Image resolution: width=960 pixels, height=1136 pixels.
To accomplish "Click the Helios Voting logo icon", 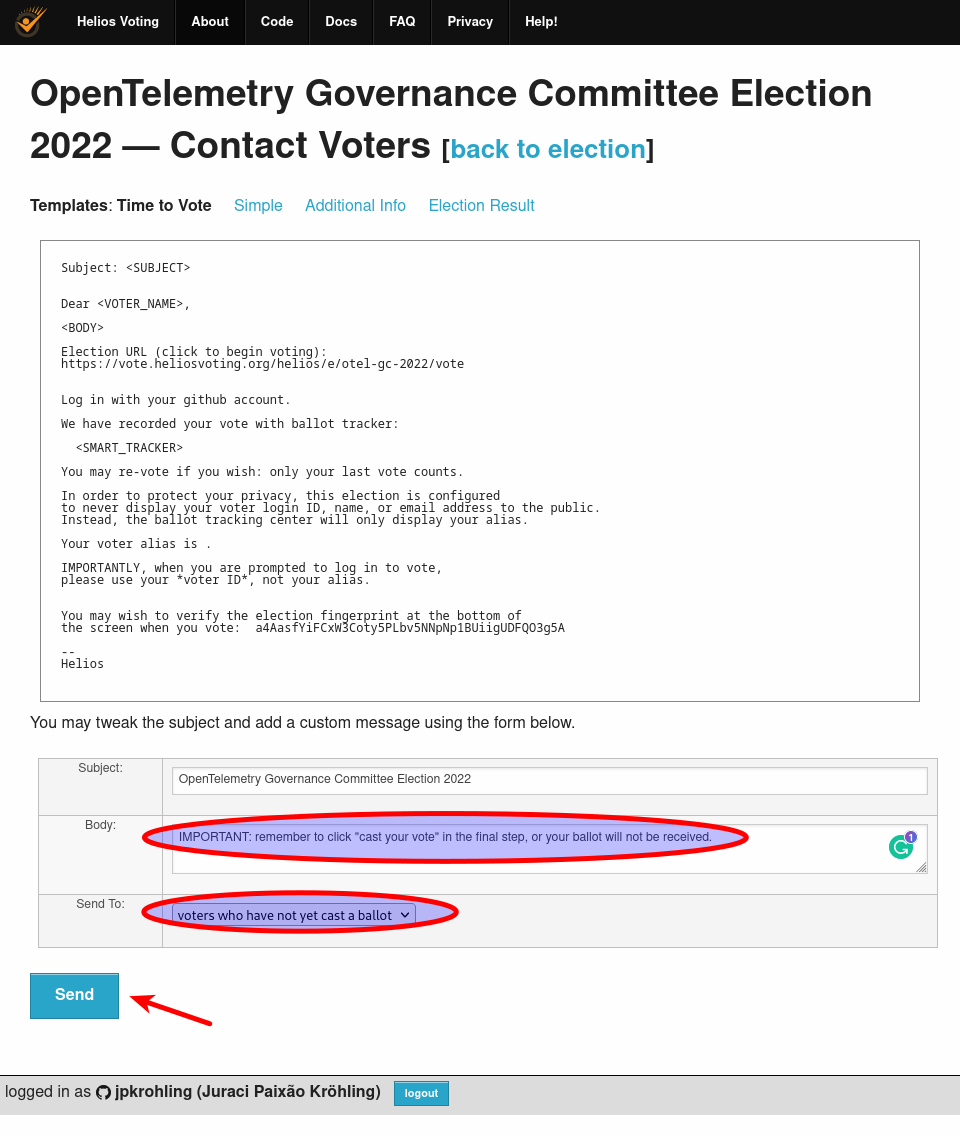I will tap(28, 21).
